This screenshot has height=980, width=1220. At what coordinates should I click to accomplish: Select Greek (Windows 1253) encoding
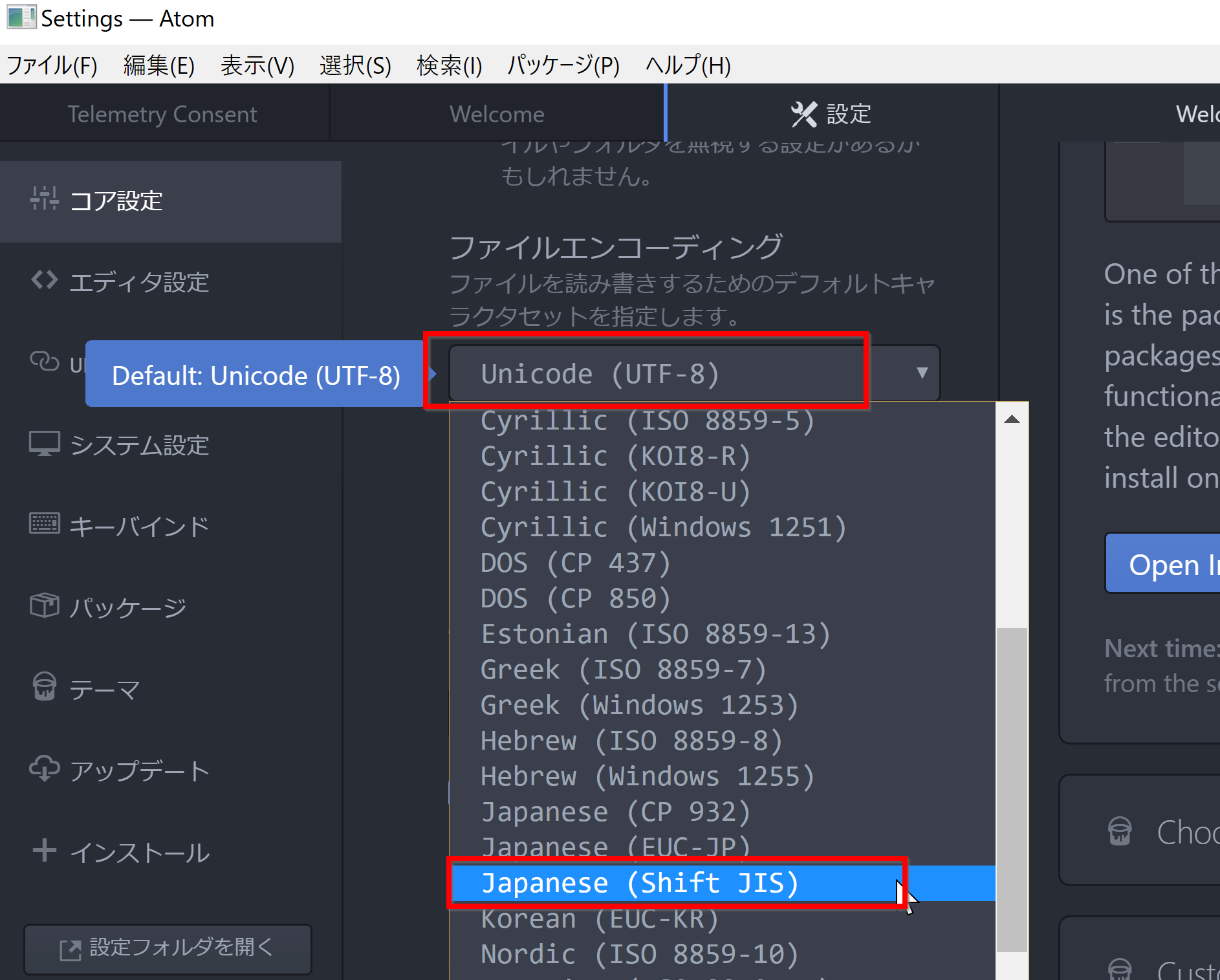pos(722,705)
